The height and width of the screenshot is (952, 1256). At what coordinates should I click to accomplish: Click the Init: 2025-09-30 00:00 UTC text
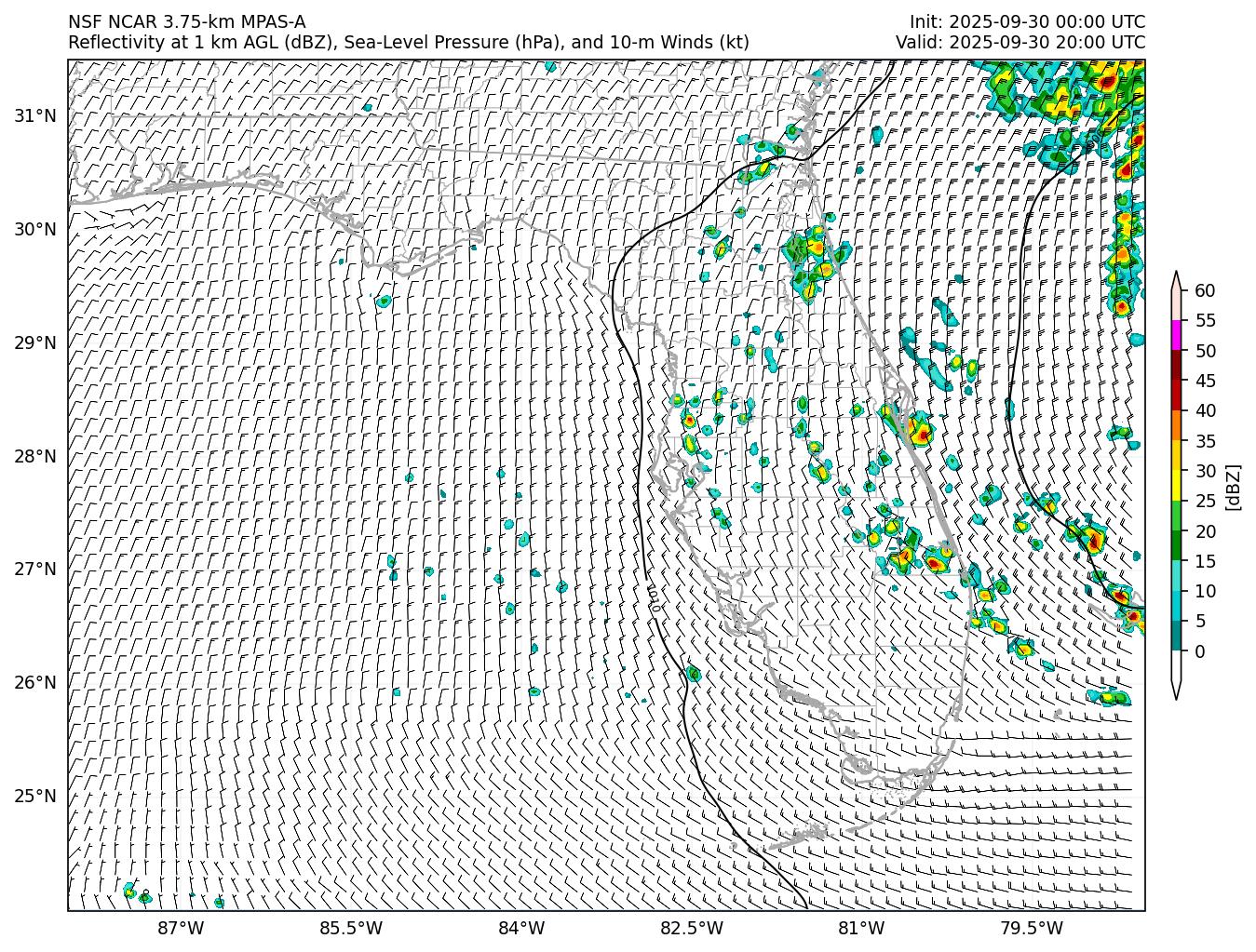click(1027, 22)
